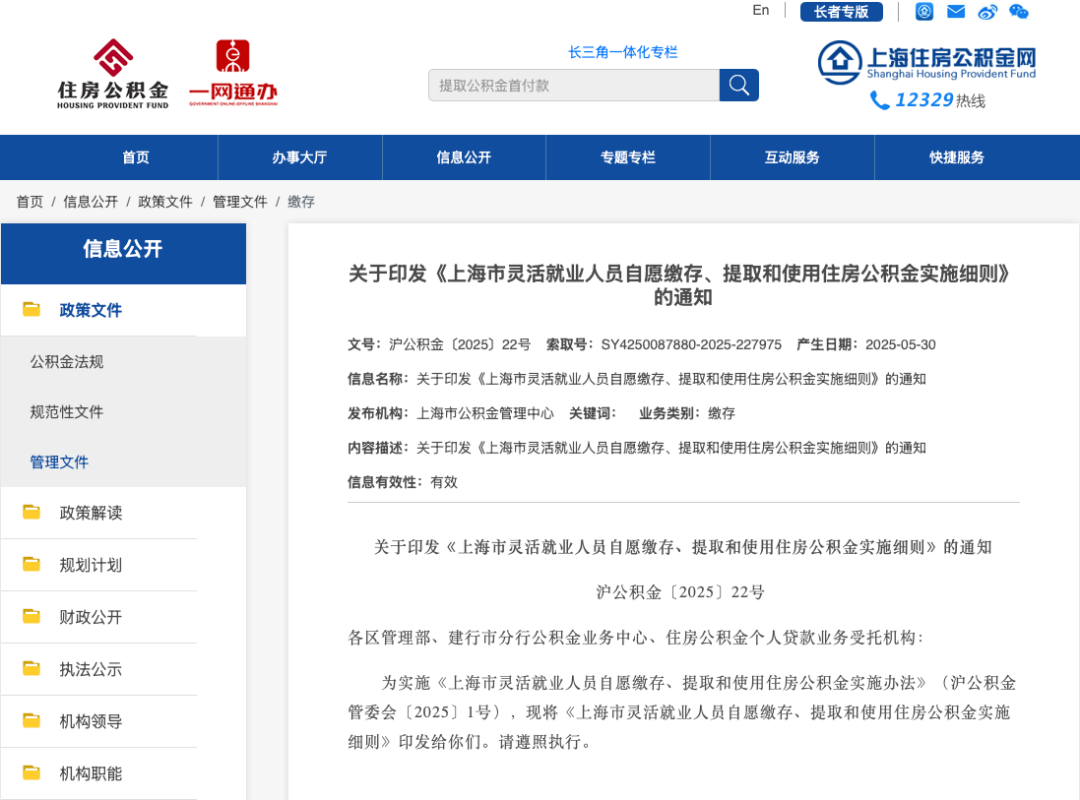
Task: Select 公积金法规 in the sidebar
Action: click(x=67, y=362)
